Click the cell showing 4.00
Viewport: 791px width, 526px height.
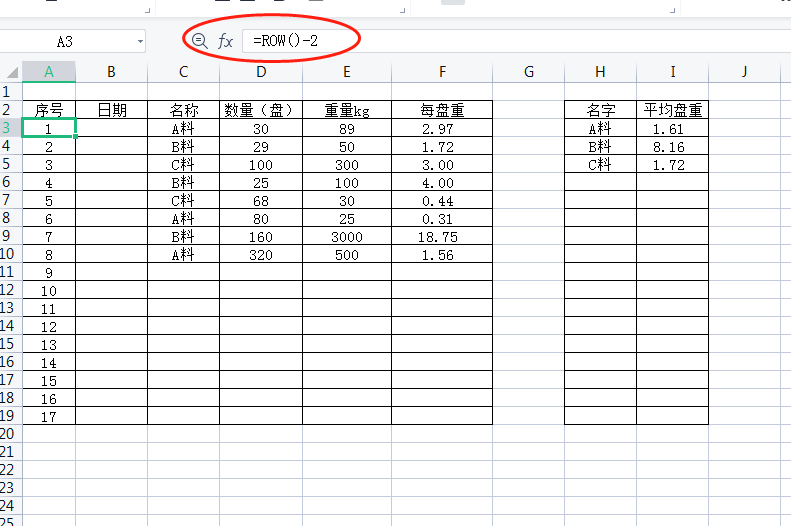(442, 182)
